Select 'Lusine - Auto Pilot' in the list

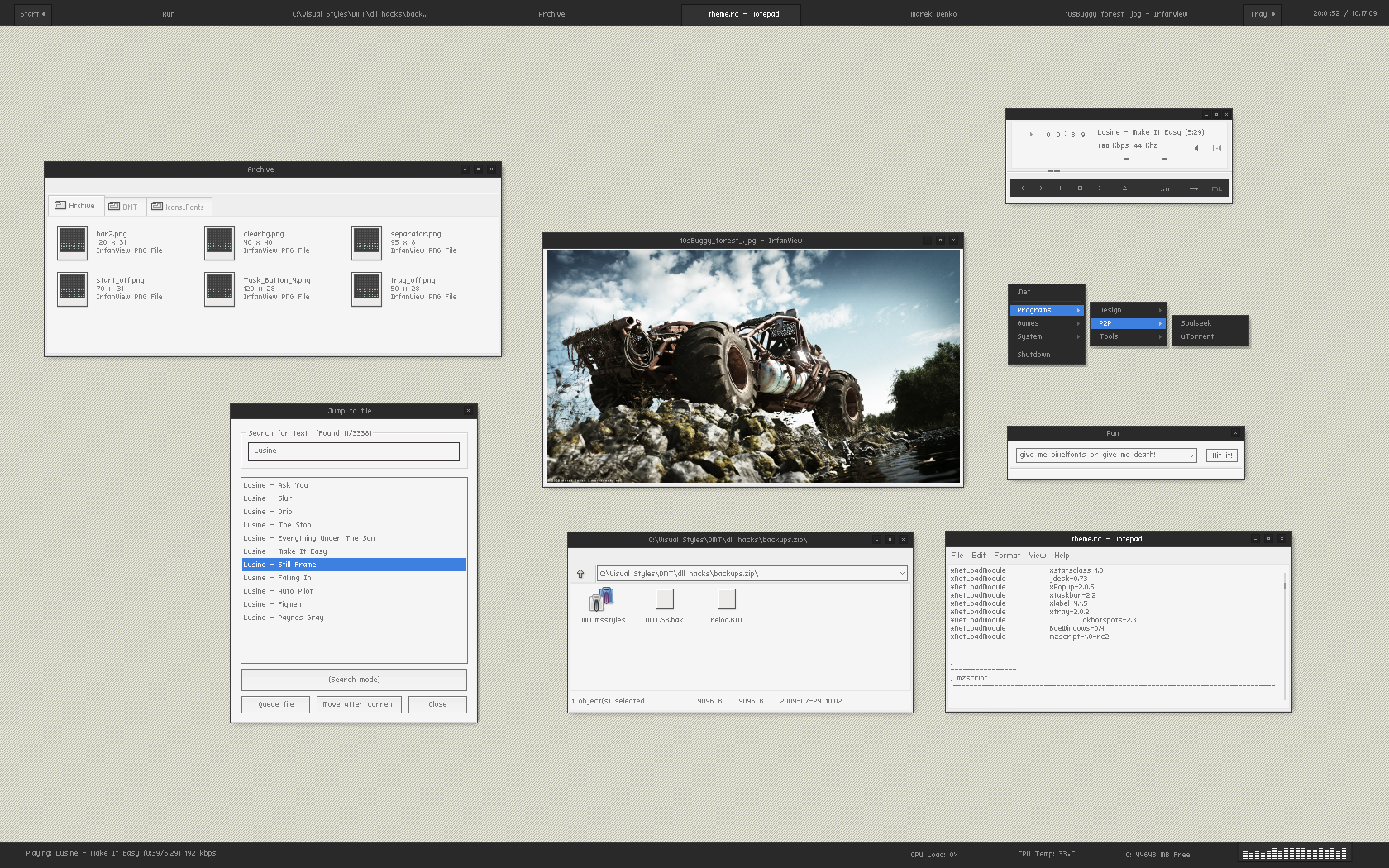point(354,591)
